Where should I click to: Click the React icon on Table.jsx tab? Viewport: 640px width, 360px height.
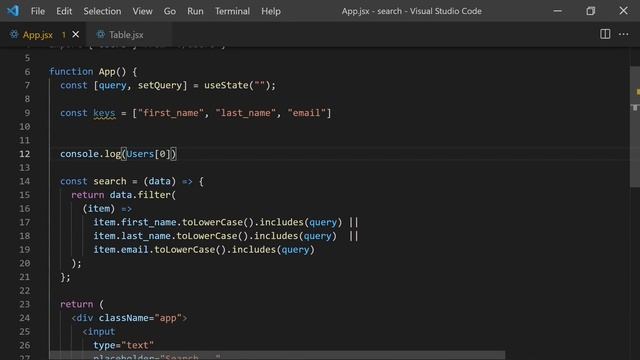100,35
